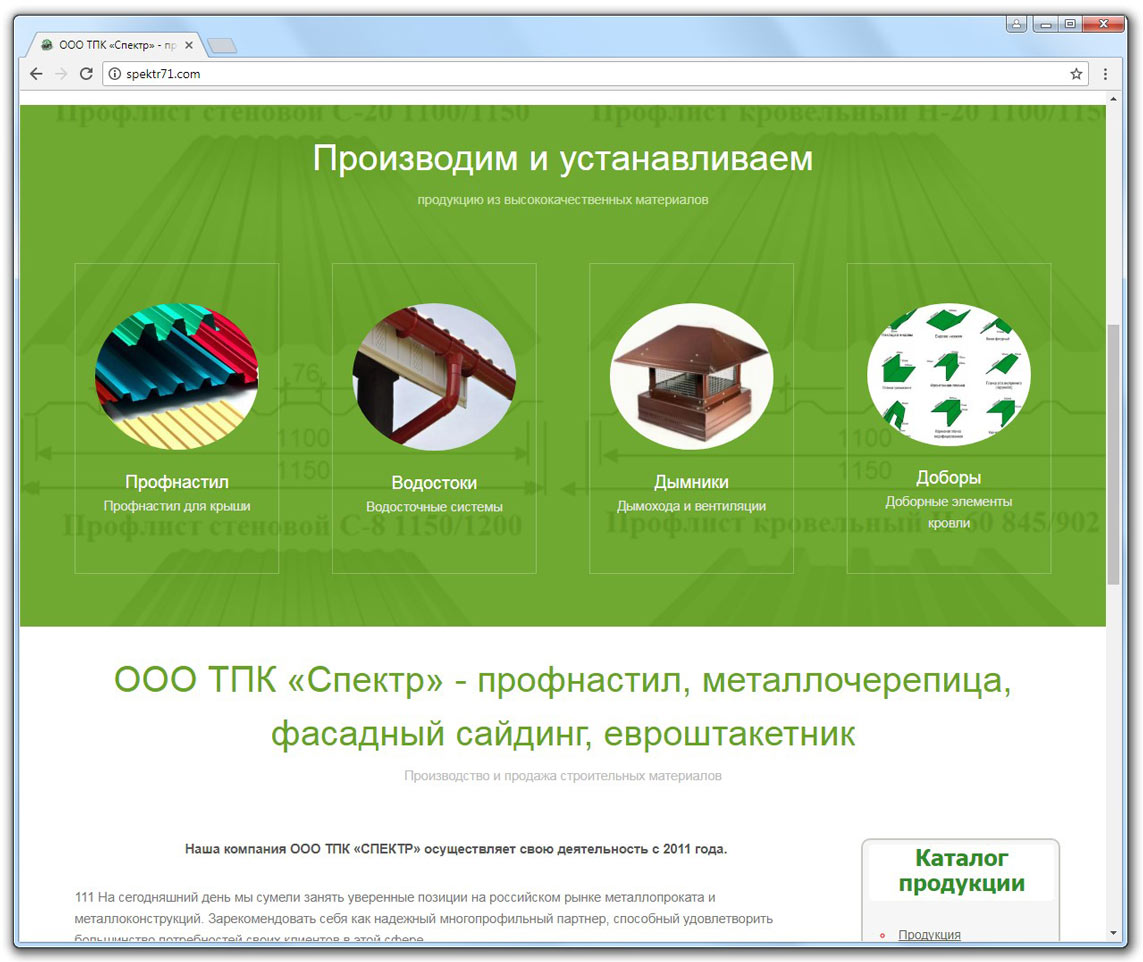Reload the page with refresh icon
Viewport: 1143px width, 962px height.
click(x=86, y=74)
